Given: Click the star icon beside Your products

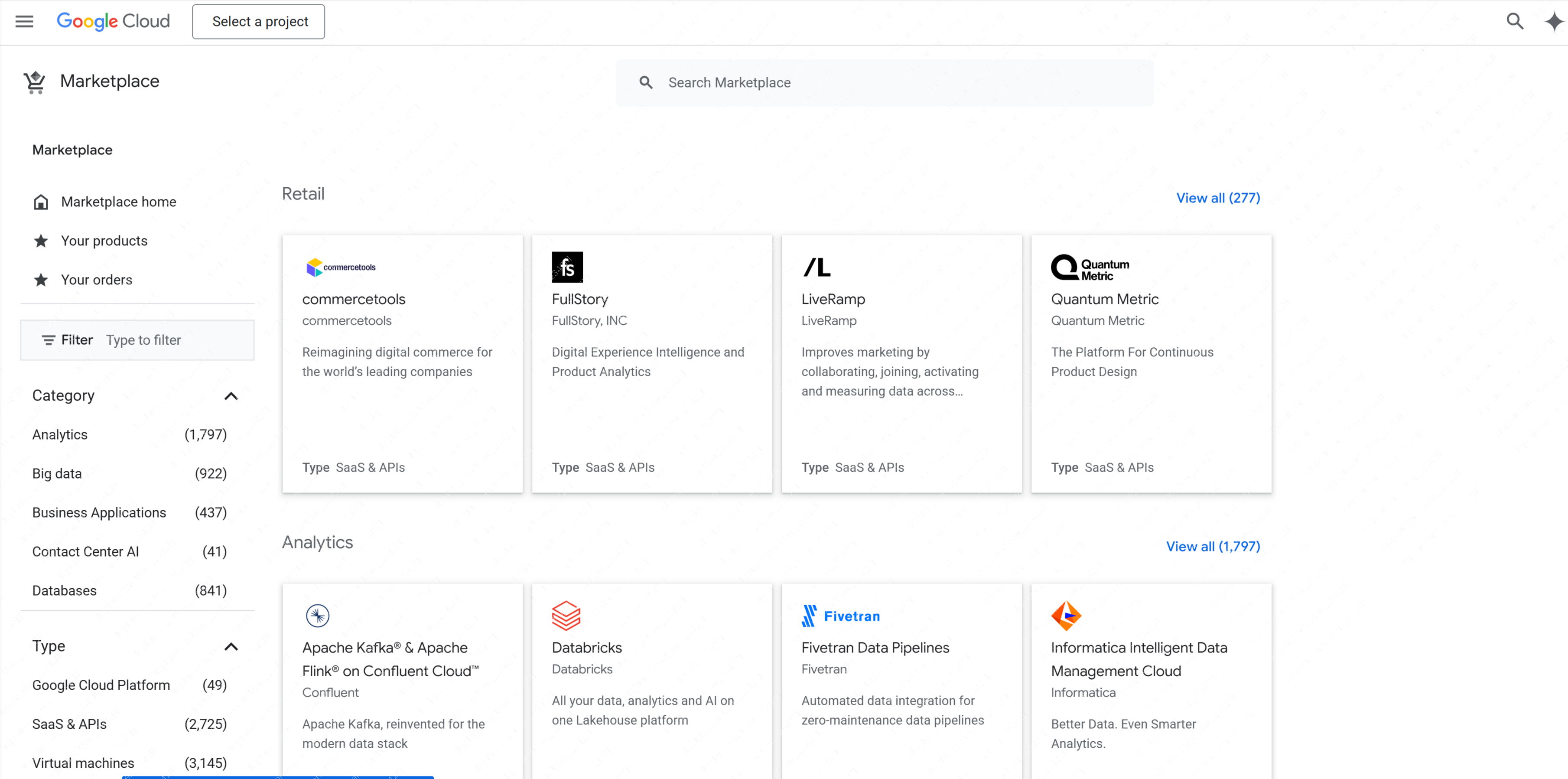Looking at the screenshot, I should (41, 241).
